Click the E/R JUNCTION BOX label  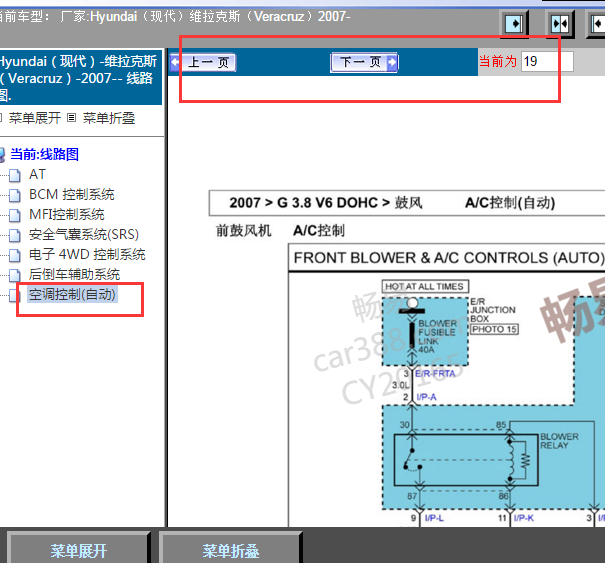pyautogui.click(x=493, y=310)
